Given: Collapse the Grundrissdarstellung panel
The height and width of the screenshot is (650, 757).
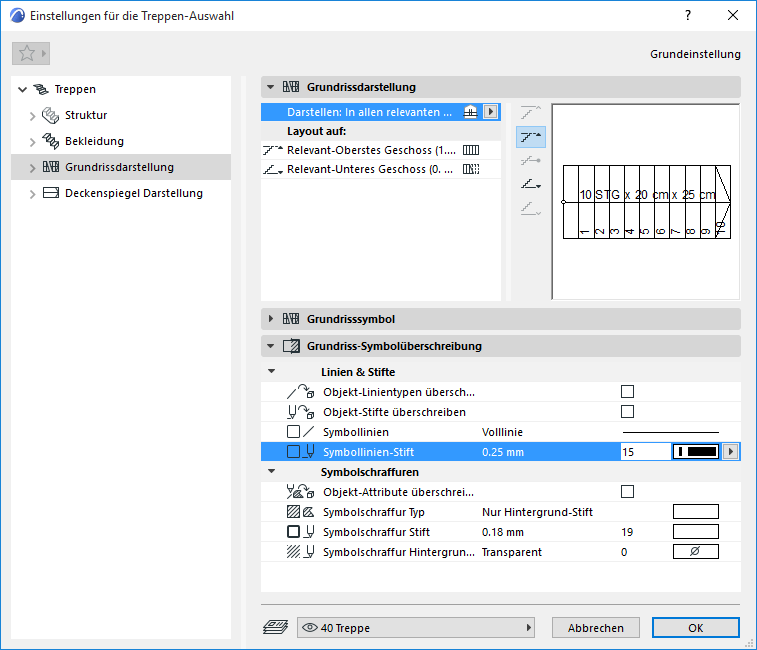Looking at the screenshot, I should click(x=270, y=87).
